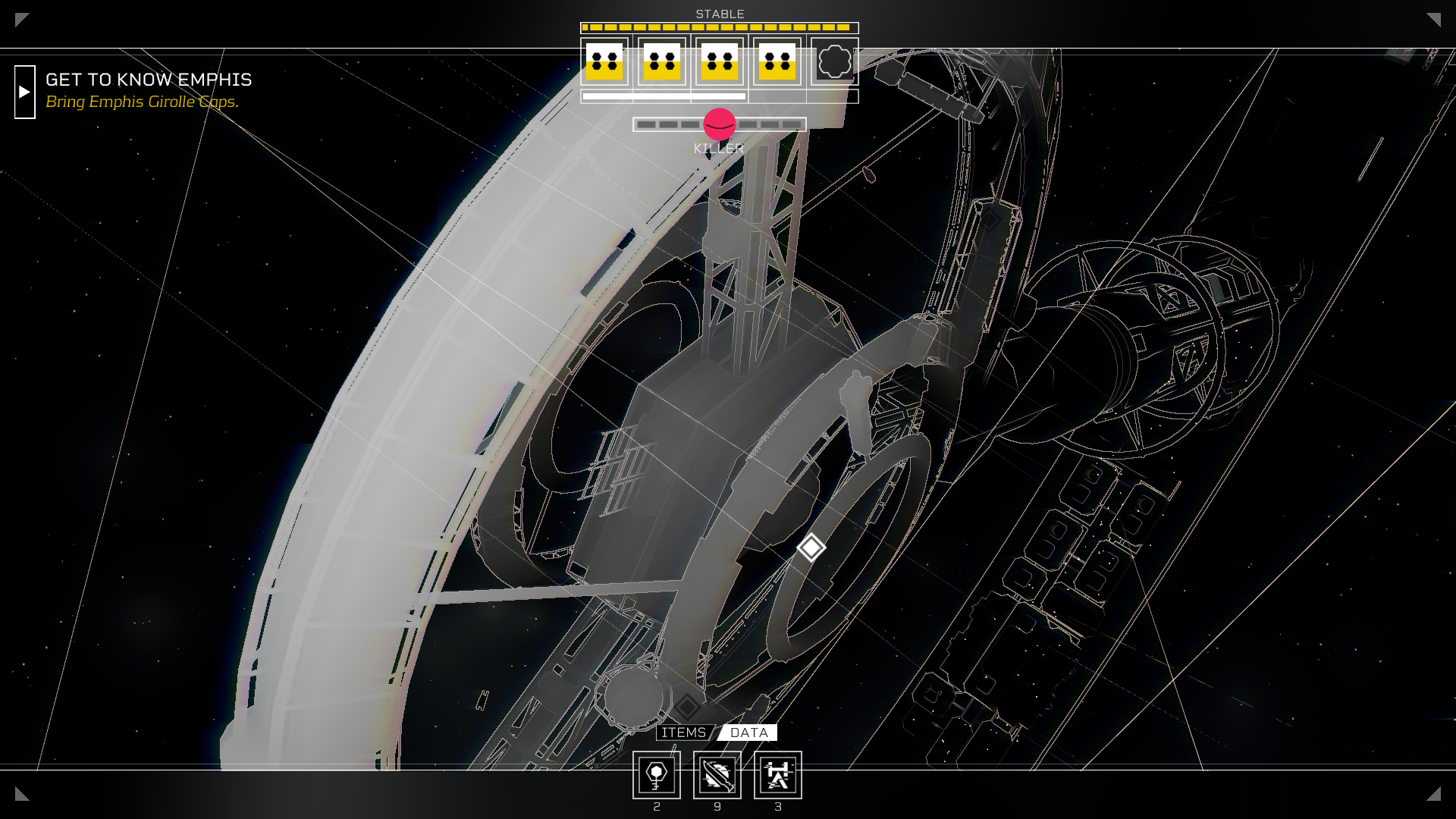Select the third four-pip die

[x=720, y=61]
